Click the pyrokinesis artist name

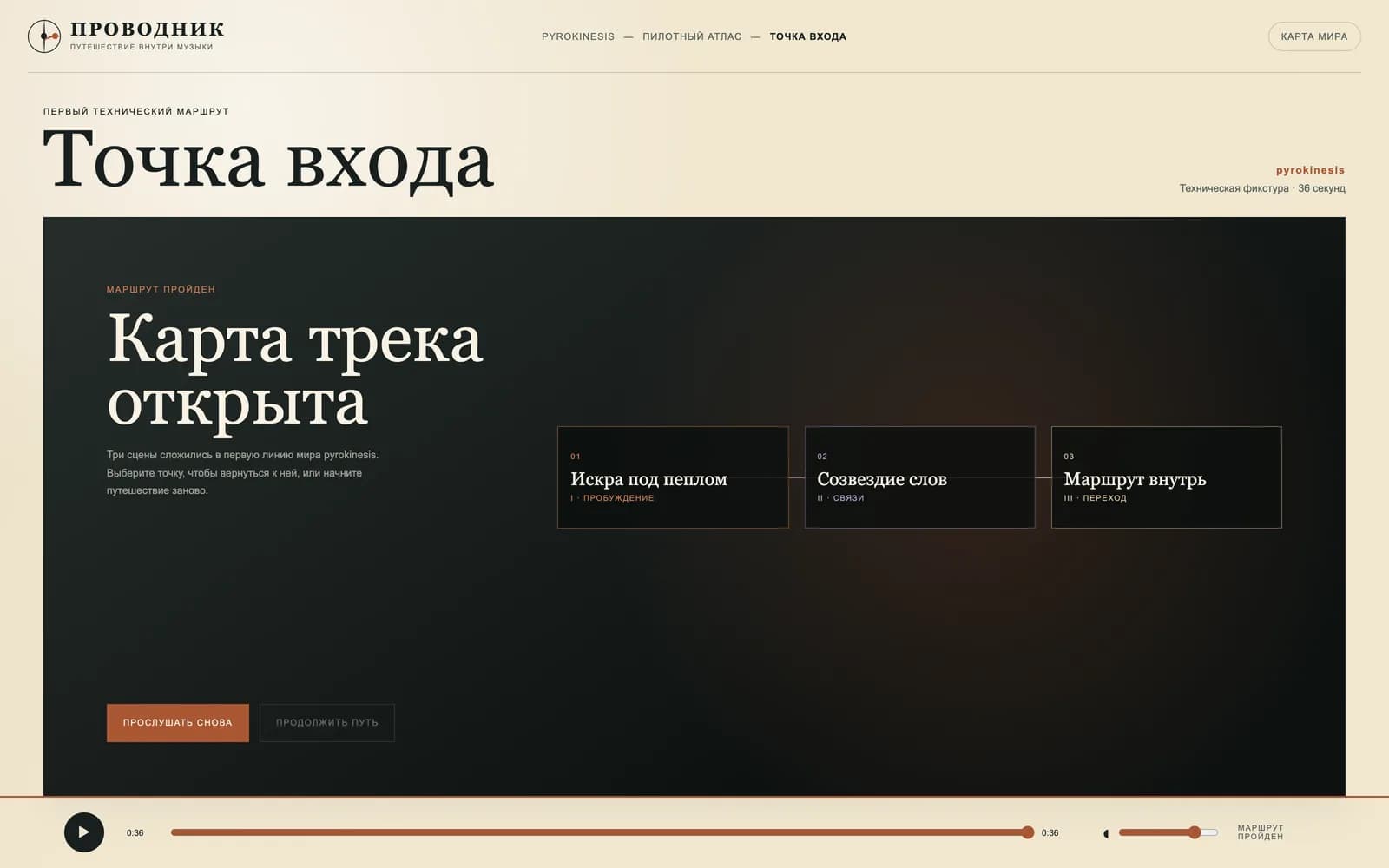coord(1310,170)
